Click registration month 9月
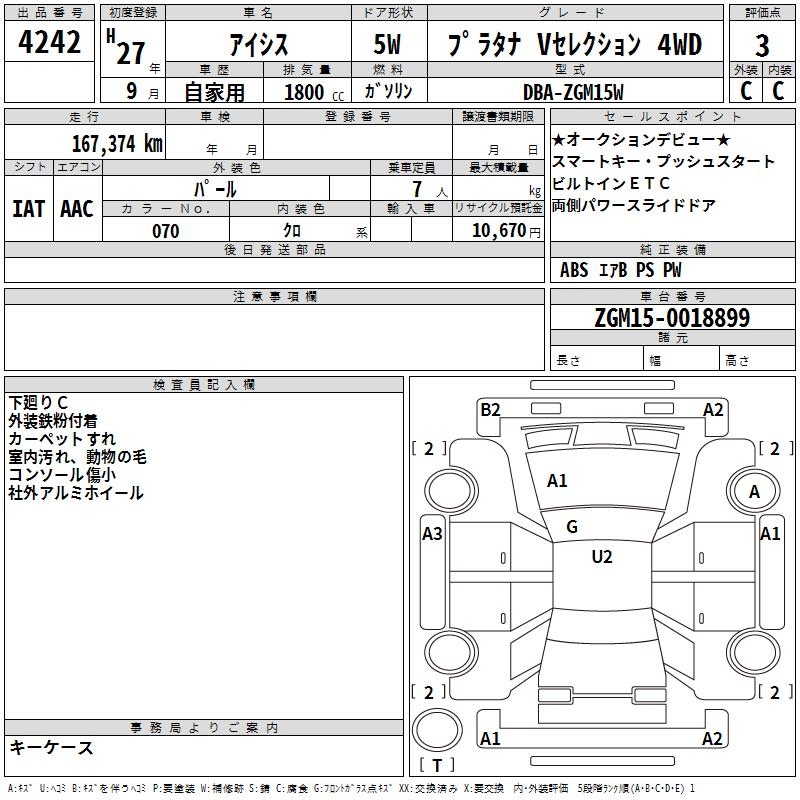Screen dimensions: 800x800 coord(142,91)
